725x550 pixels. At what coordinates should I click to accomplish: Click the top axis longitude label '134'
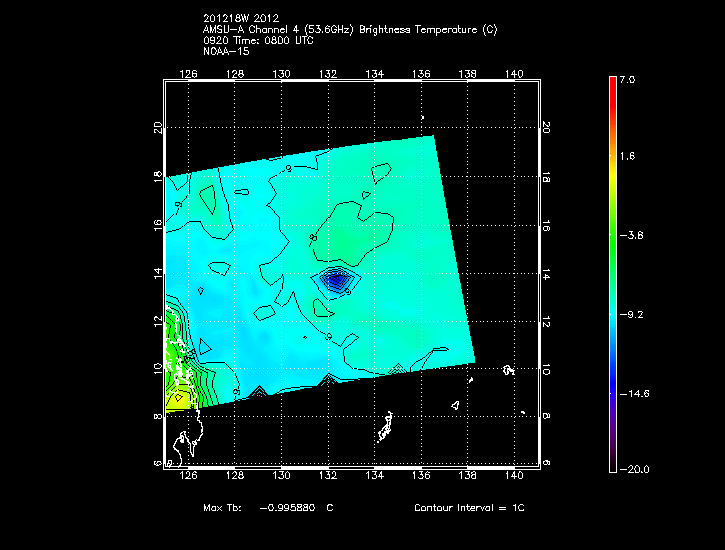click(x=375, y=74)
